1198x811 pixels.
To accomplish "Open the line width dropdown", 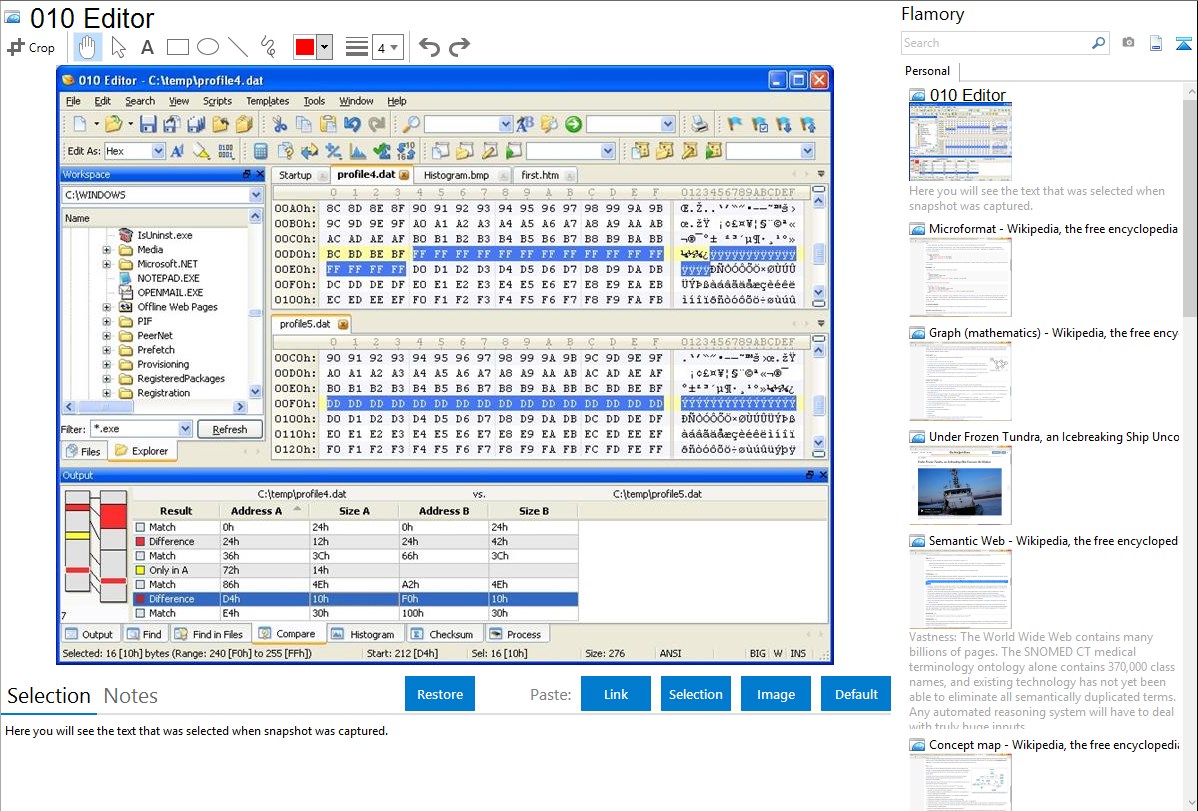I will click(x=387, y=47).
